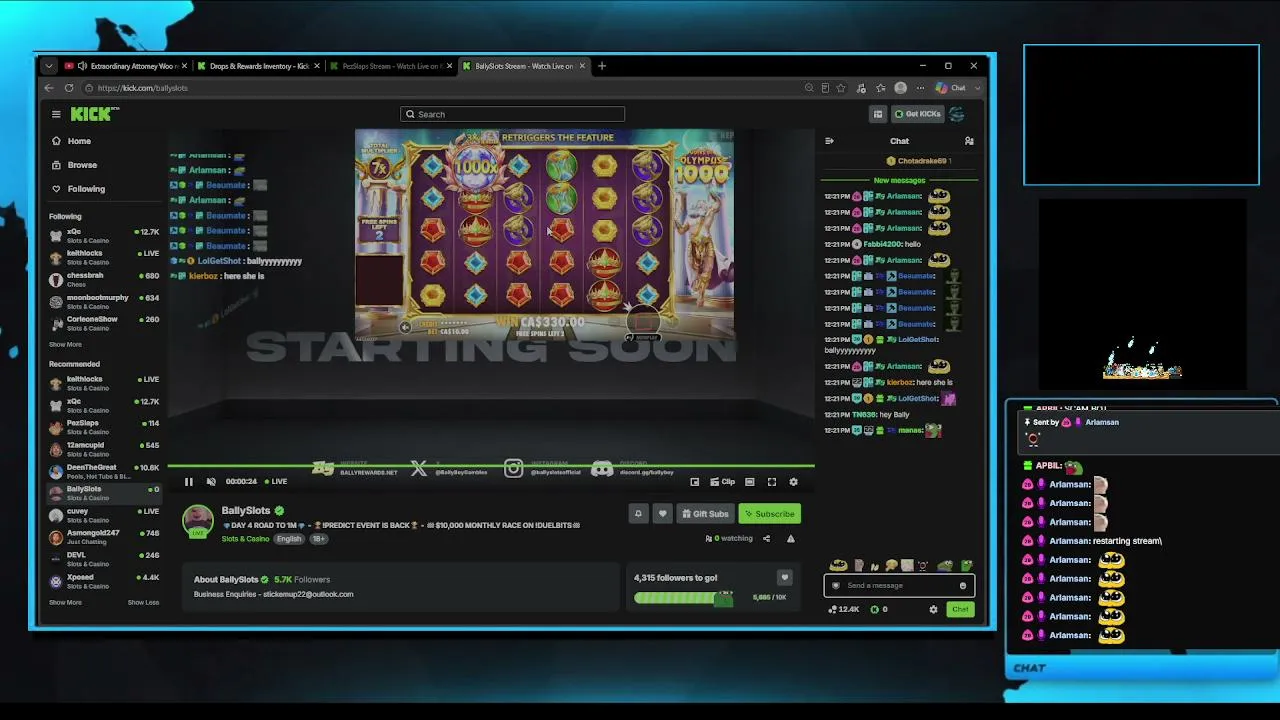The image size is (1280, 720).
Task: Click the chat message input
Action: 899,586
